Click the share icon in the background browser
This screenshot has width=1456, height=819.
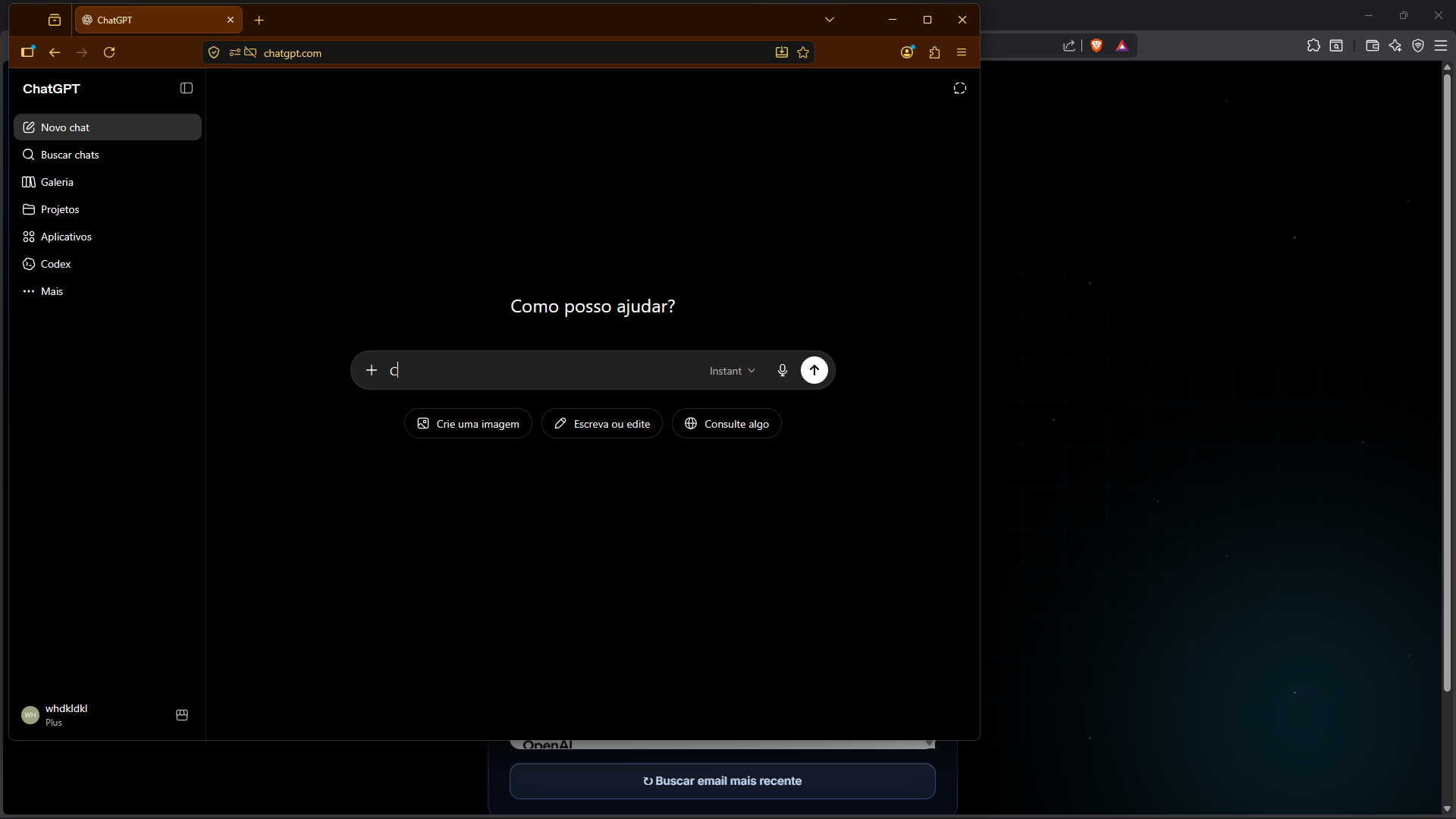coord(1069,46)
